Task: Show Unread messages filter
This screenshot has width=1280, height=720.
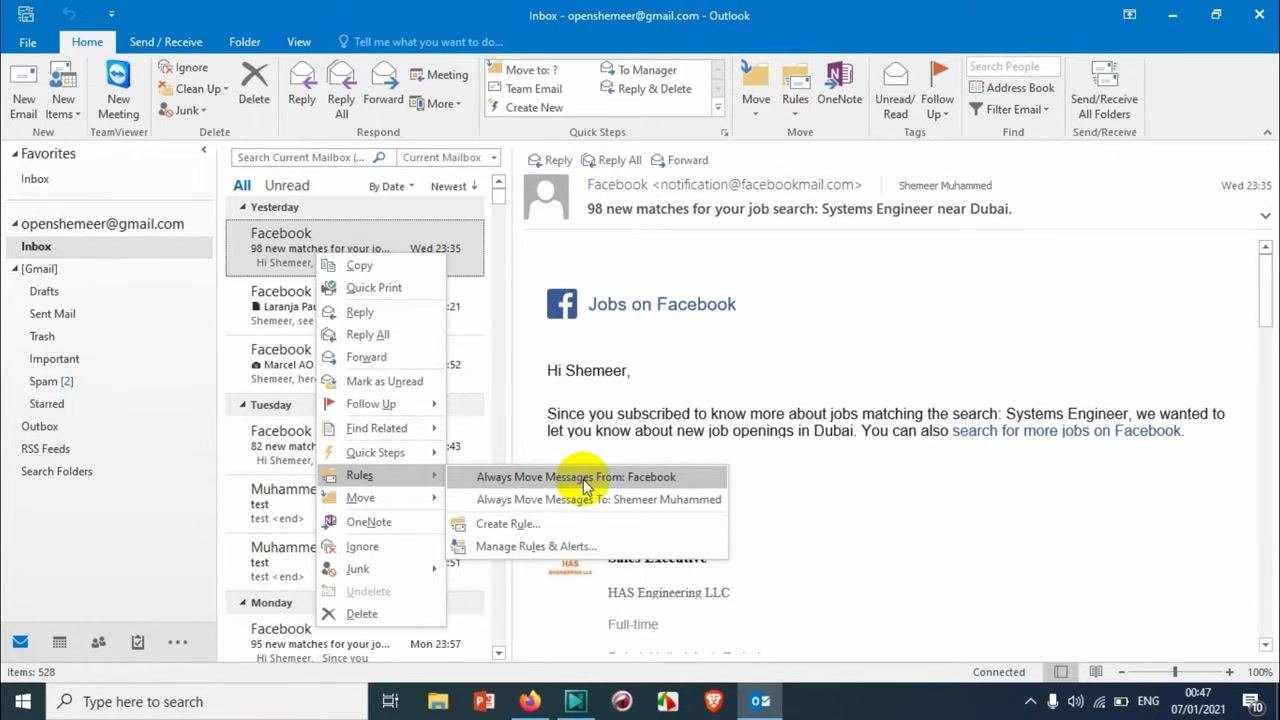Action: point(287,186)
